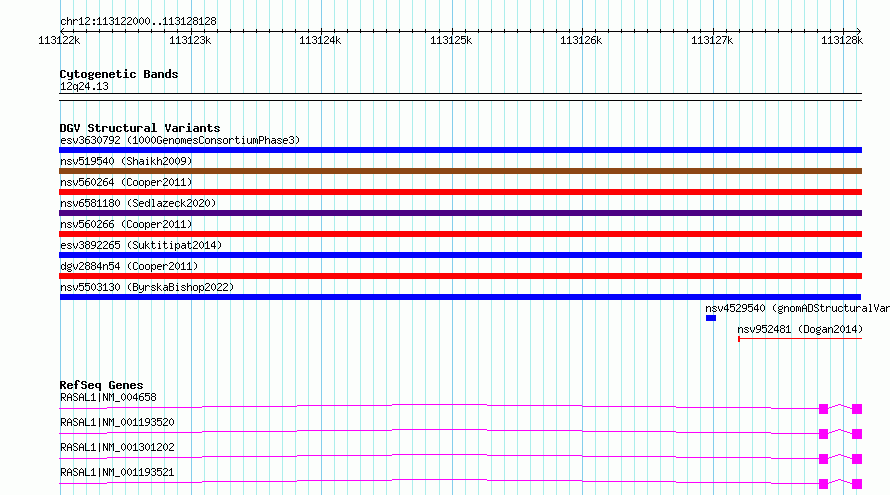Viewport: 890px width, 495px height.
Task: Click the cytogenetic band 12q24.13 bar
Action: pyautogui.click(x=460, y=97)
